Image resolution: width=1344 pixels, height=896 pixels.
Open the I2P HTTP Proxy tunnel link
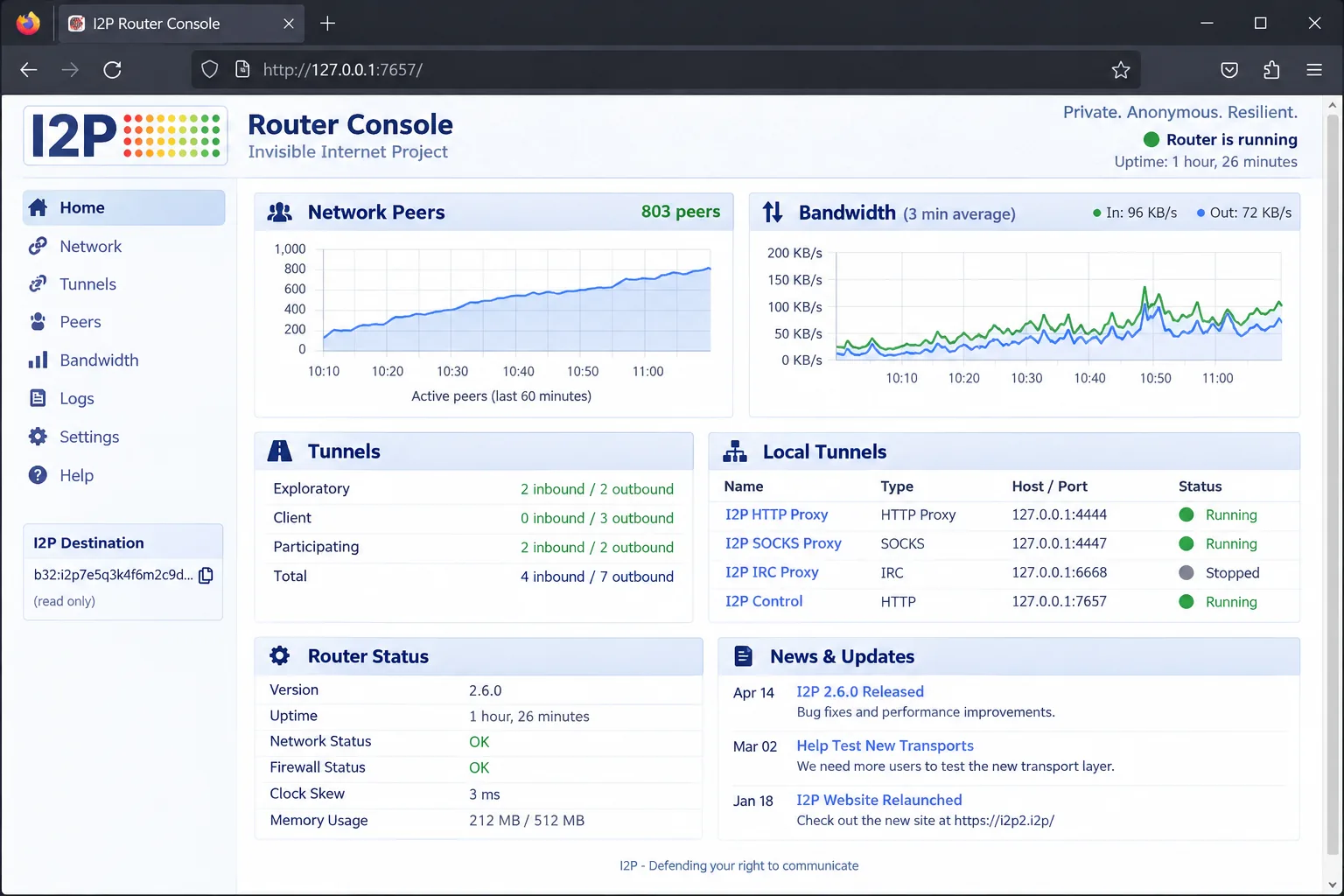tap(776, 514)
